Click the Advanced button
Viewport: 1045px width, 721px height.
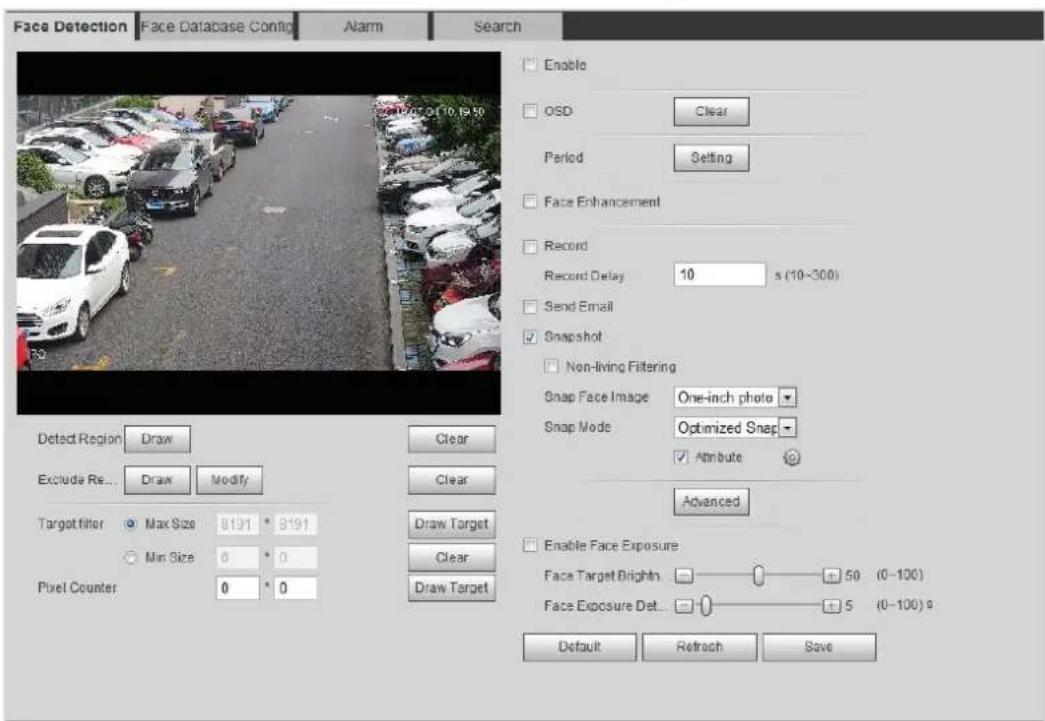(x=711, y=502)
